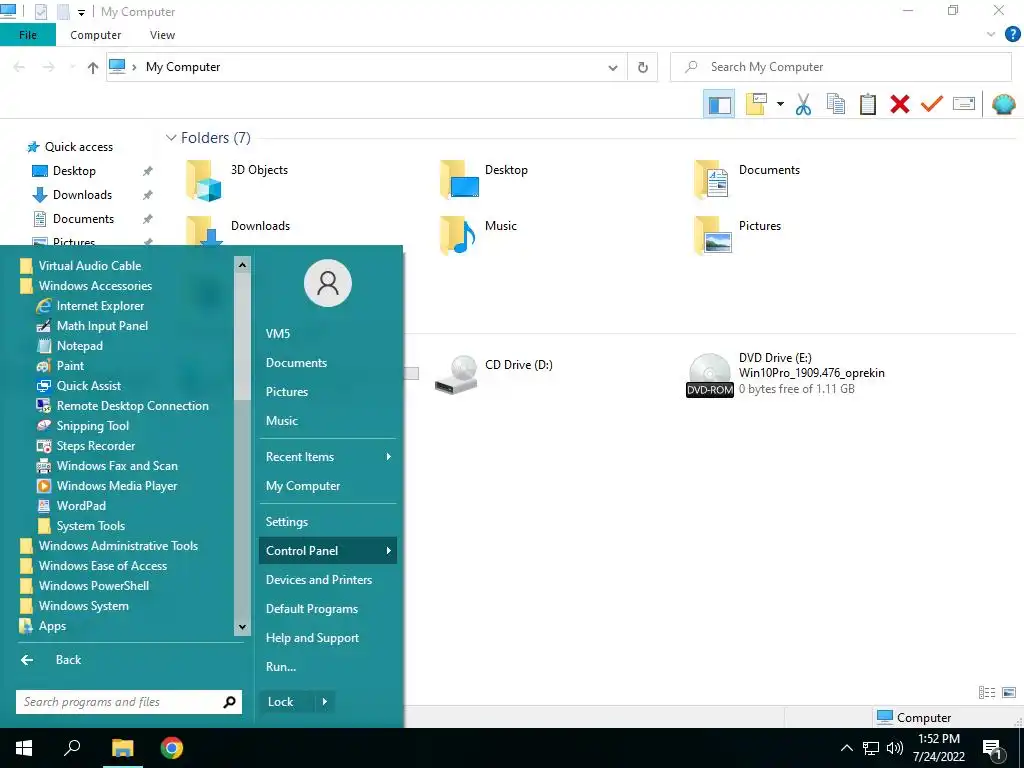The height and width of the screenshot is (768, 1024).
Task: Click the start menu search magnifier icon
Action: 229,702
